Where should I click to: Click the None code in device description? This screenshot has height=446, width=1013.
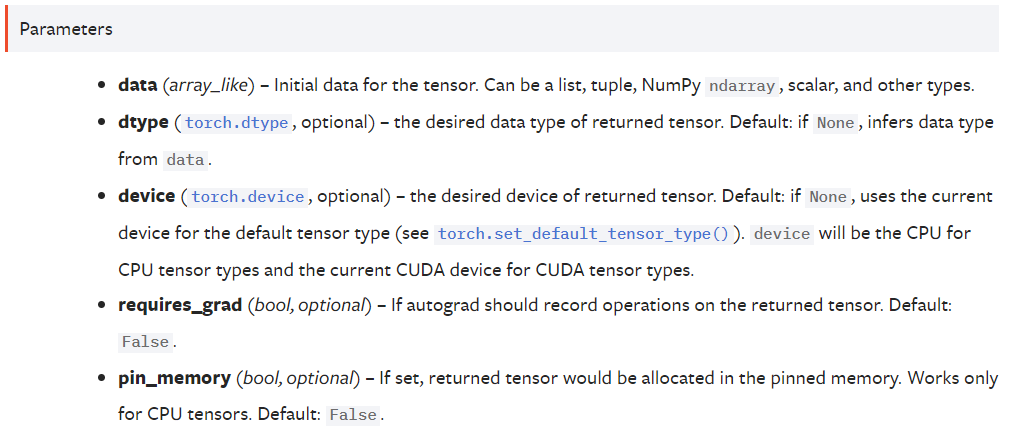[x=828, y=196]
